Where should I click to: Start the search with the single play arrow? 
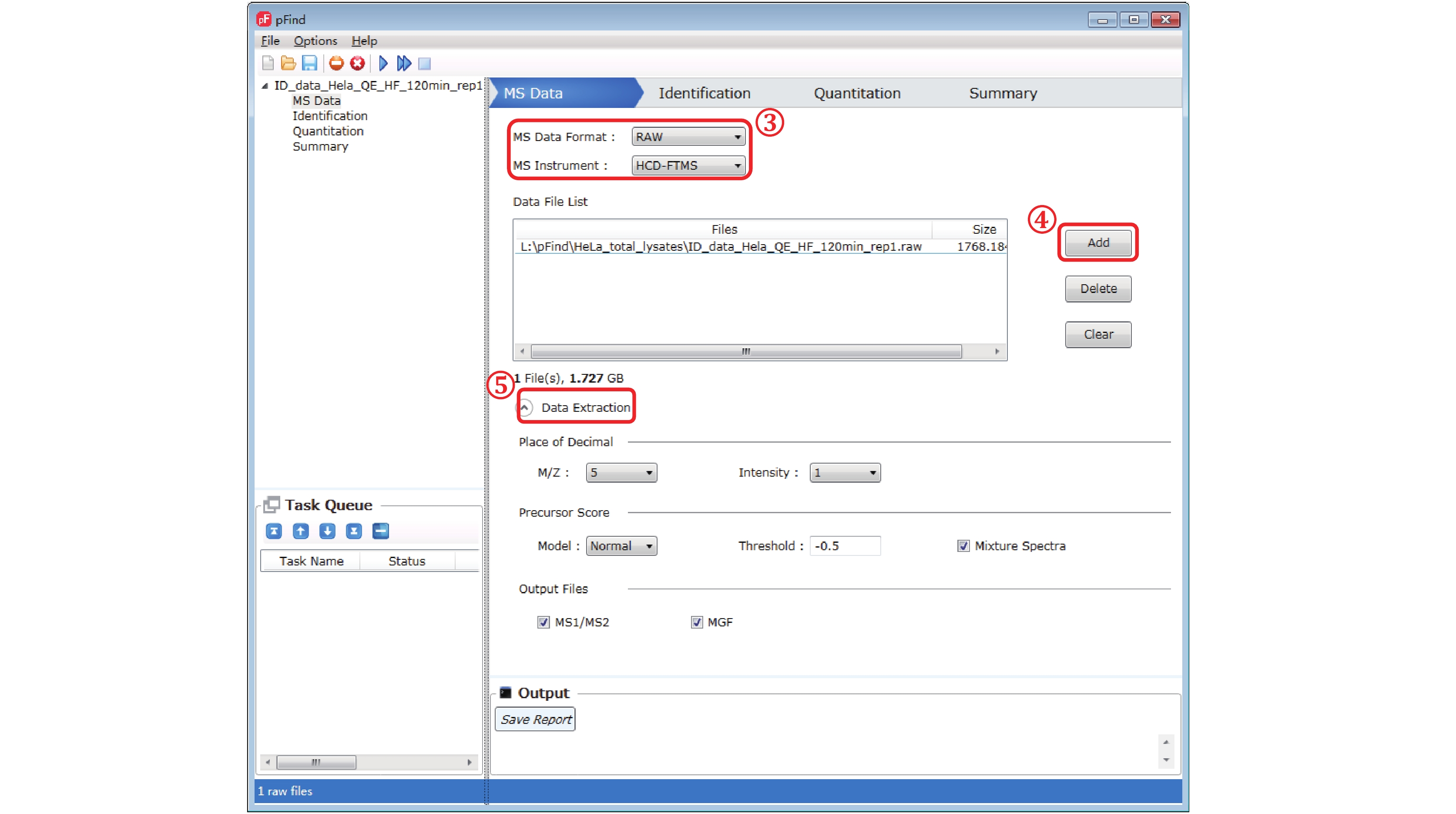[383, 63]
